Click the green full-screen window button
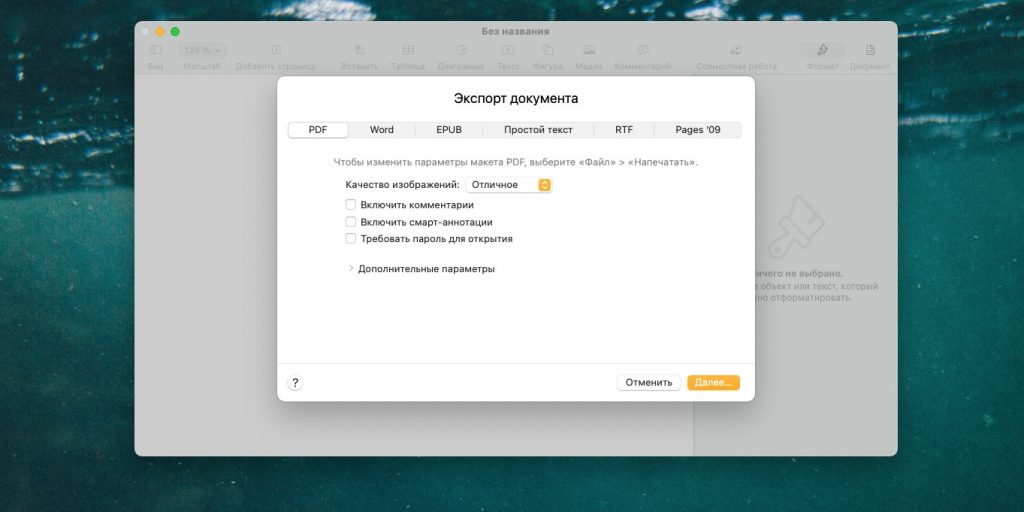 pos(175,31)
